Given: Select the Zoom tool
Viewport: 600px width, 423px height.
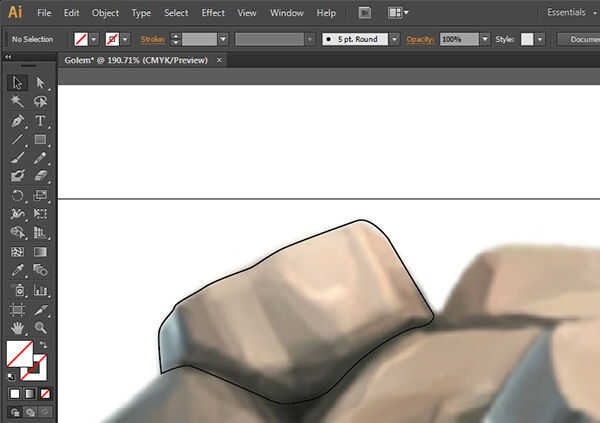Looking at the screenshot, I should click(40, 328).
